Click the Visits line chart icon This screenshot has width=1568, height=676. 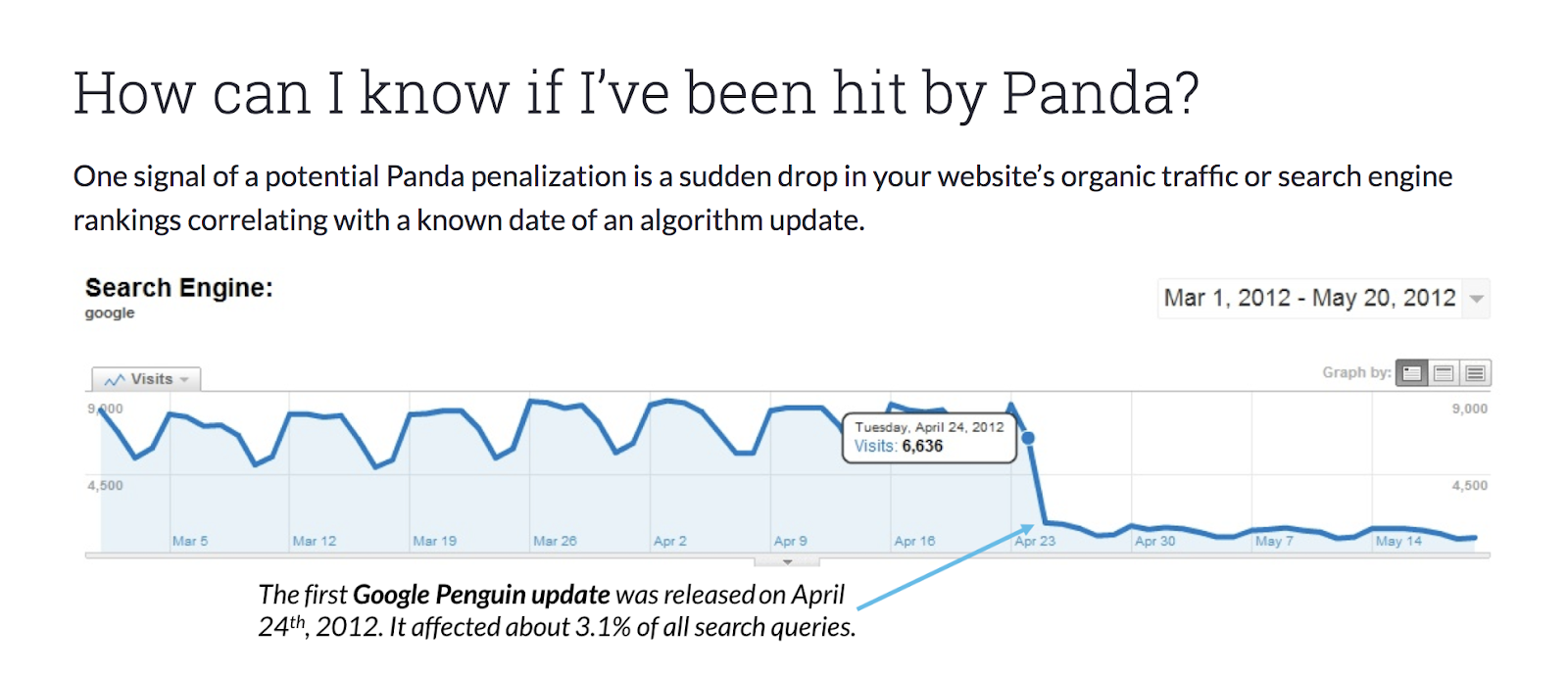pyautogui.click(x=115, y=380)
